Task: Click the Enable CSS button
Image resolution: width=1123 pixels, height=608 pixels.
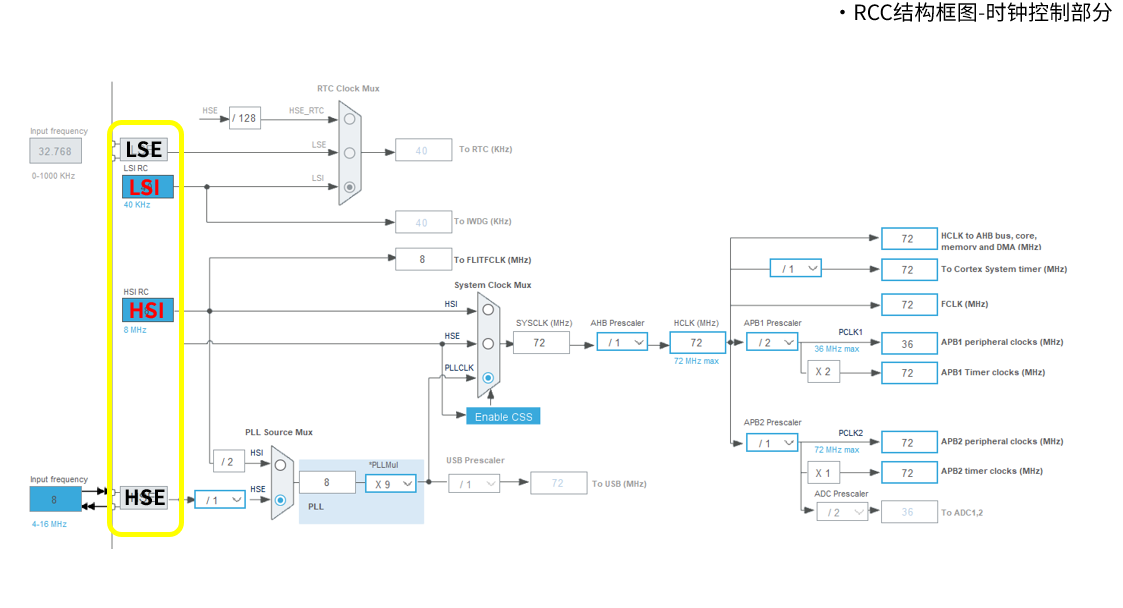Action: pos(503,417)
